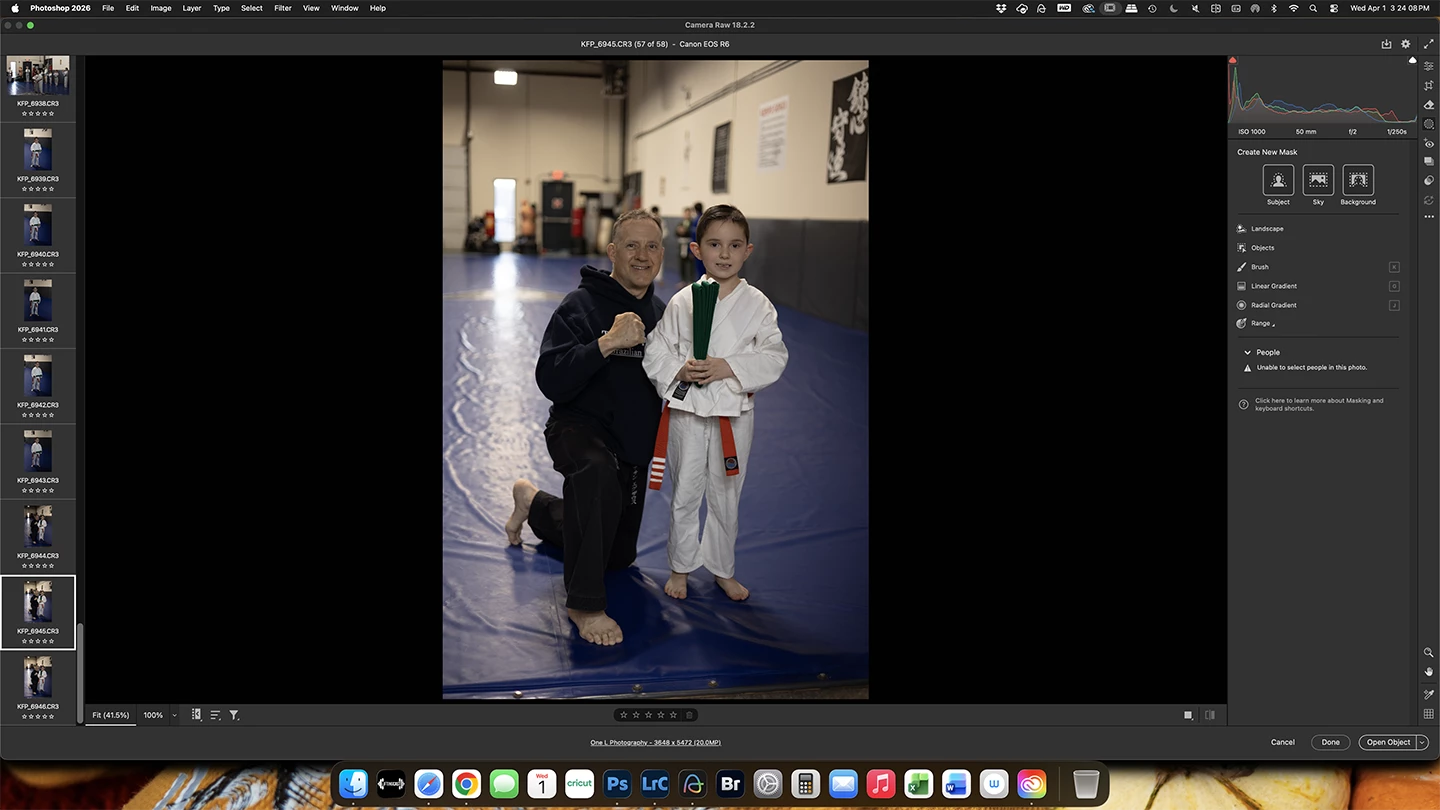Toggle highlight clipping warning in histogram

click(x=1412, y=60)
